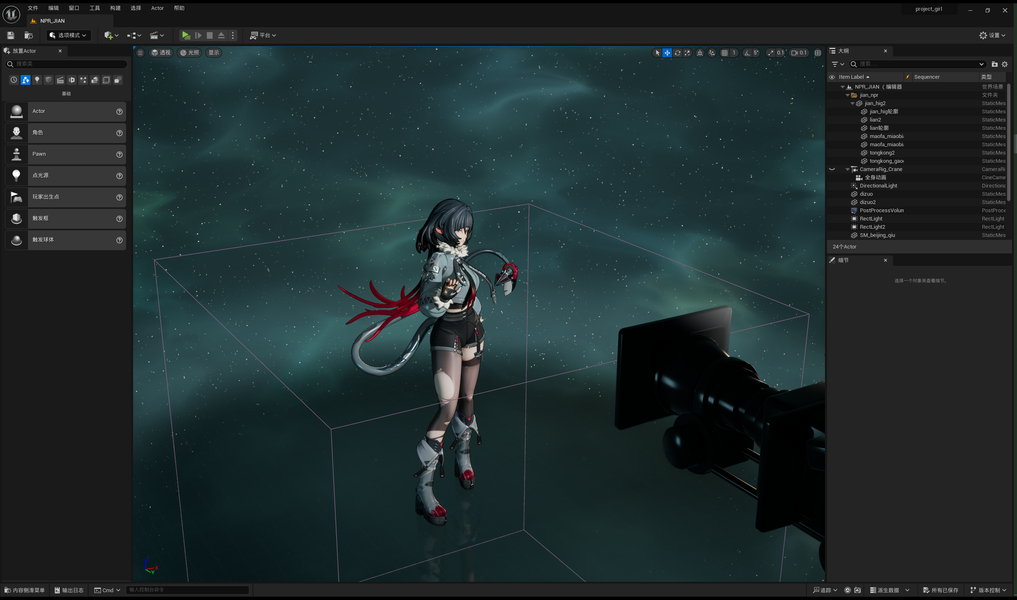
Task: Open the lit 光照 view mode dropdown
Action: pyautogui.click(x=190, y=53)
